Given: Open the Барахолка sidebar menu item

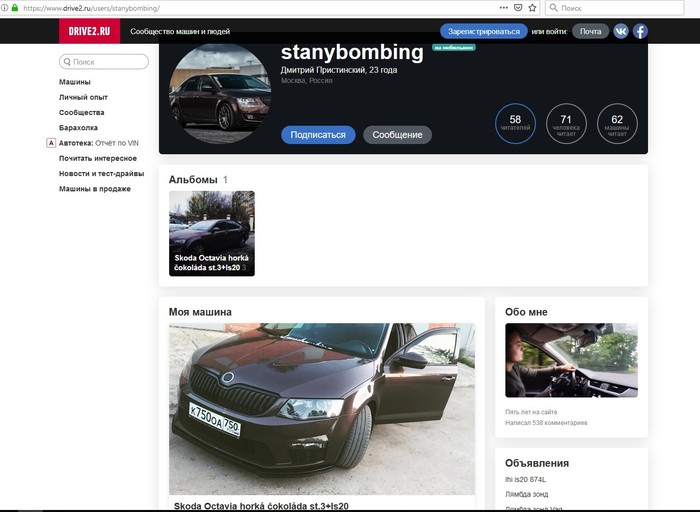Looking at the screenshot, I should point(78,128).
